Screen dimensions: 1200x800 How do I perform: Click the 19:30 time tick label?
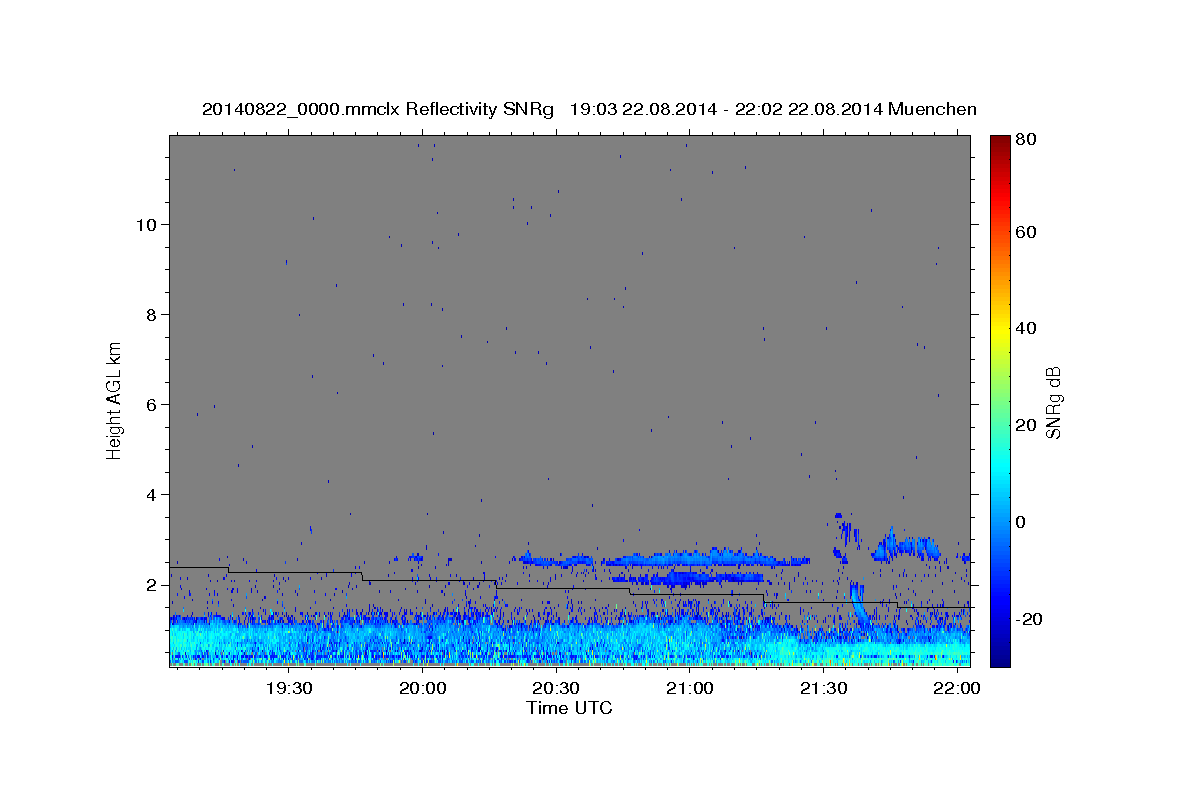point(289,689)
